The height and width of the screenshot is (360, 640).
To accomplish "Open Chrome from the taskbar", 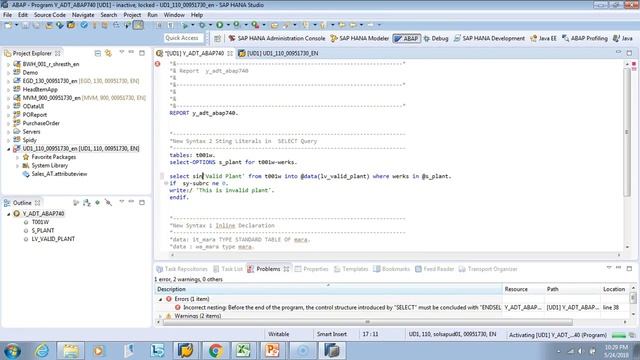I will pos(216,351).
